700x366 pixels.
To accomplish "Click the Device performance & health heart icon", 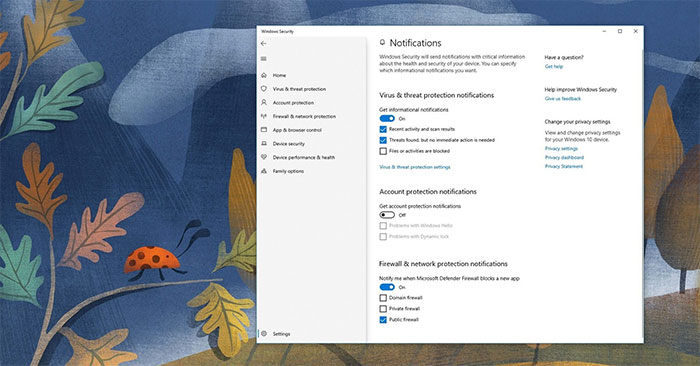I will pos(264,157).
